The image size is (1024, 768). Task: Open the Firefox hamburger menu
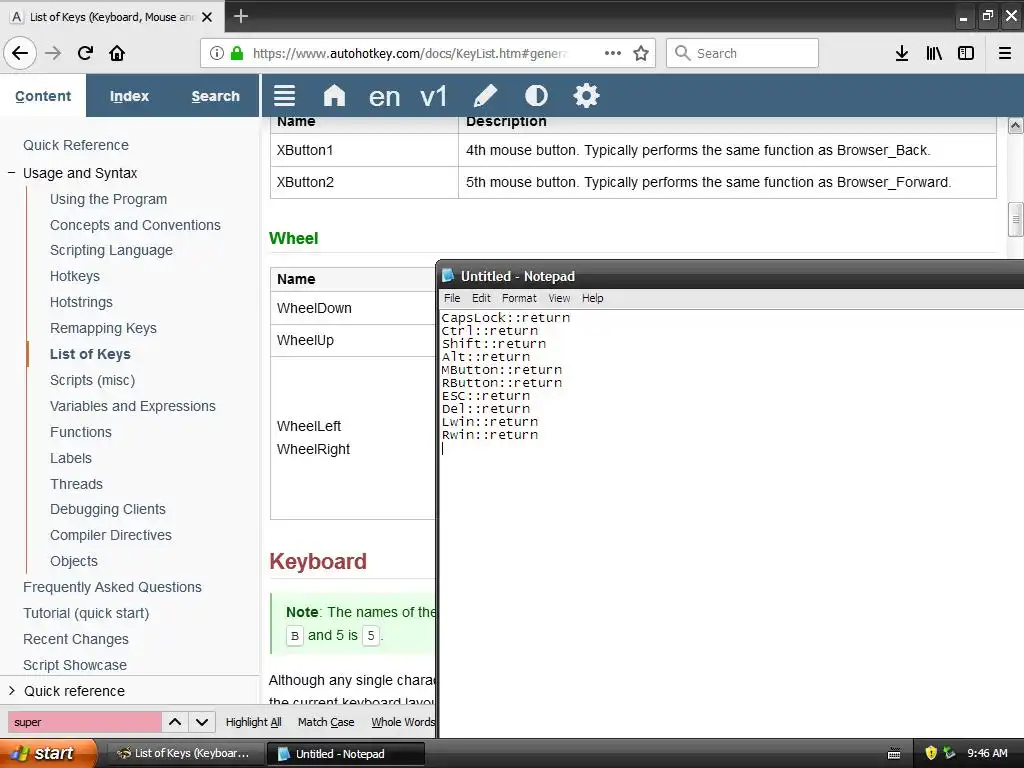point(1005,53)
